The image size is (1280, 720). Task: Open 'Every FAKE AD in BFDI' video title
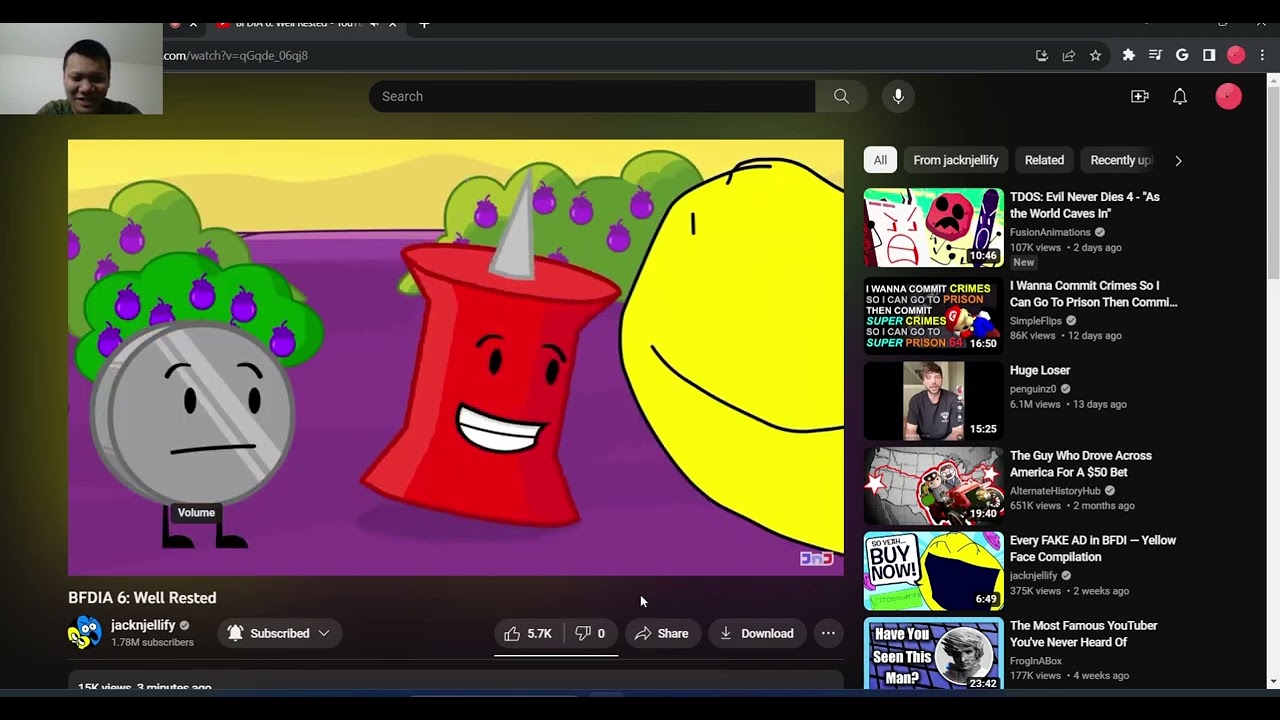point(1093,549)
